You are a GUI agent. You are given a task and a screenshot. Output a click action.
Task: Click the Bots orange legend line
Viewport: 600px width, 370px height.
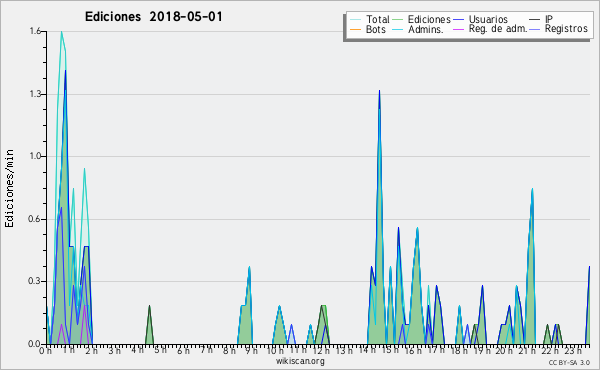pos(355,29)
